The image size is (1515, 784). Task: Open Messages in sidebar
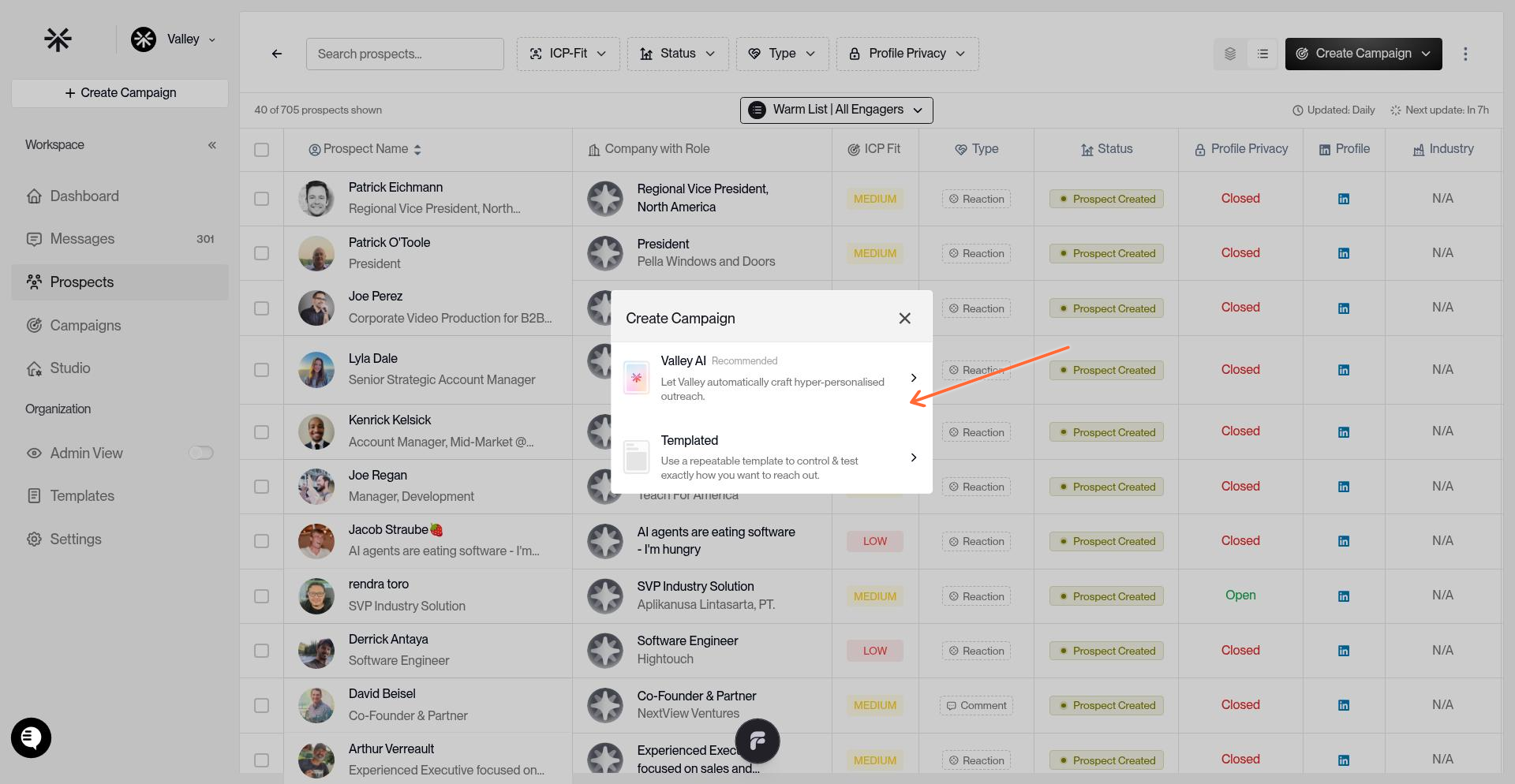pos(120,239)
